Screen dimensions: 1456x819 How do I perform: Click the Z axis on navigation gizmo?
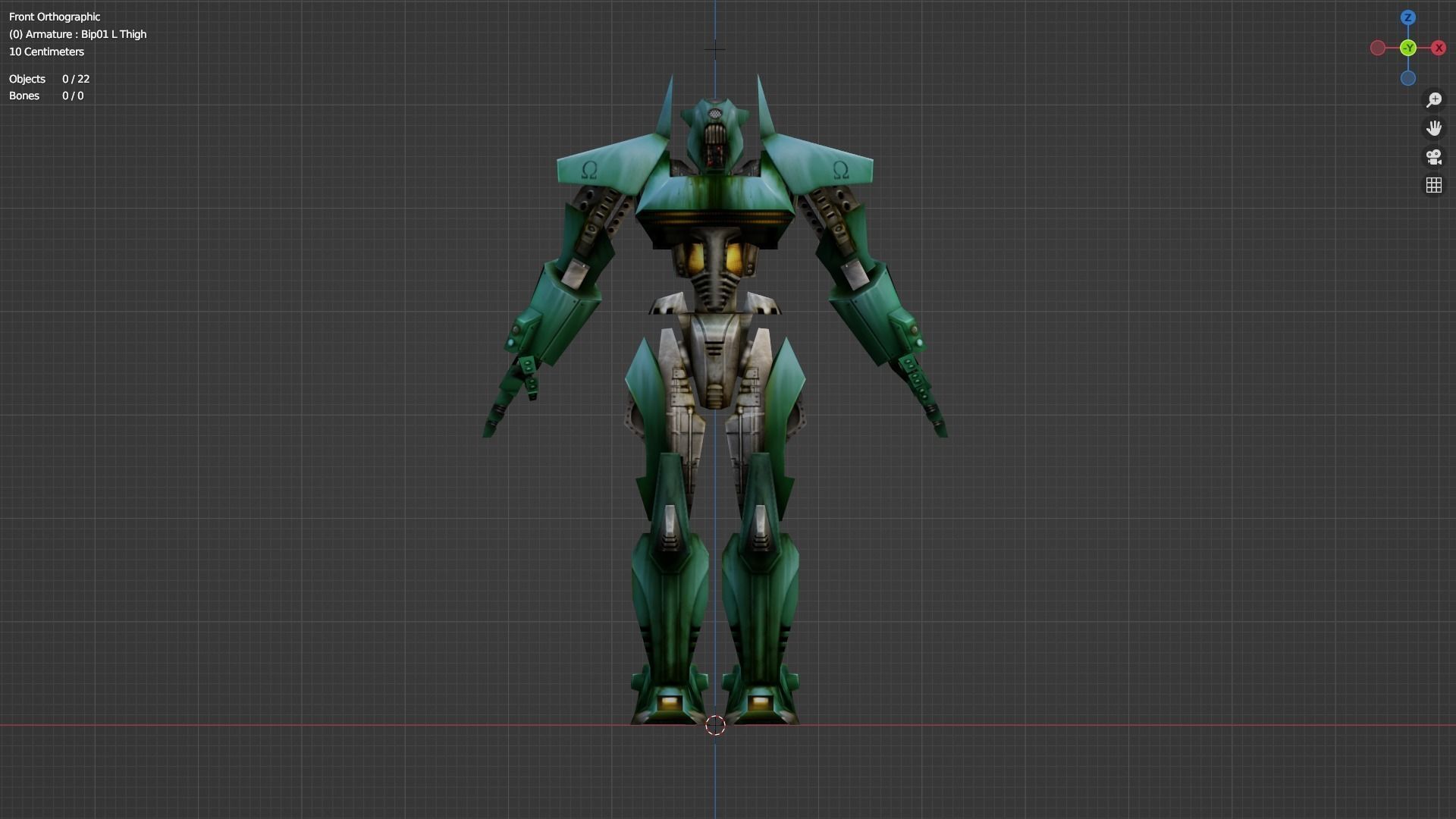click(x=1407, y=17)
